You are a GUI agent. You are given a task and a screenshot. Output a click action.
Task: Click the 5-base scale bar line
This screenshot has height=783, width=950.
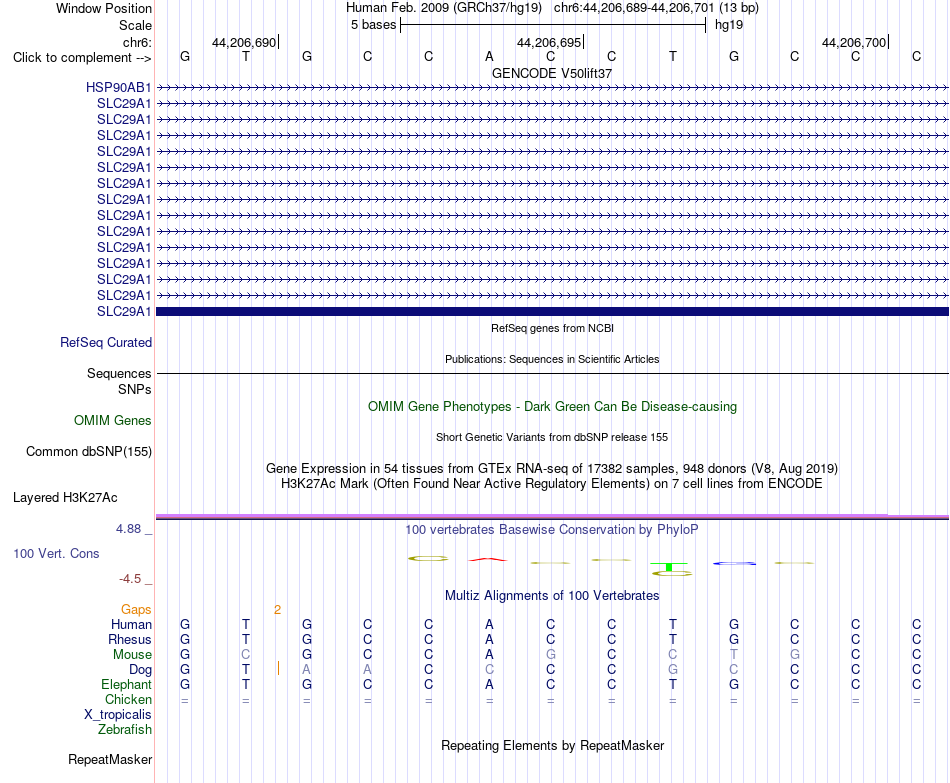(x=553, y=25)
